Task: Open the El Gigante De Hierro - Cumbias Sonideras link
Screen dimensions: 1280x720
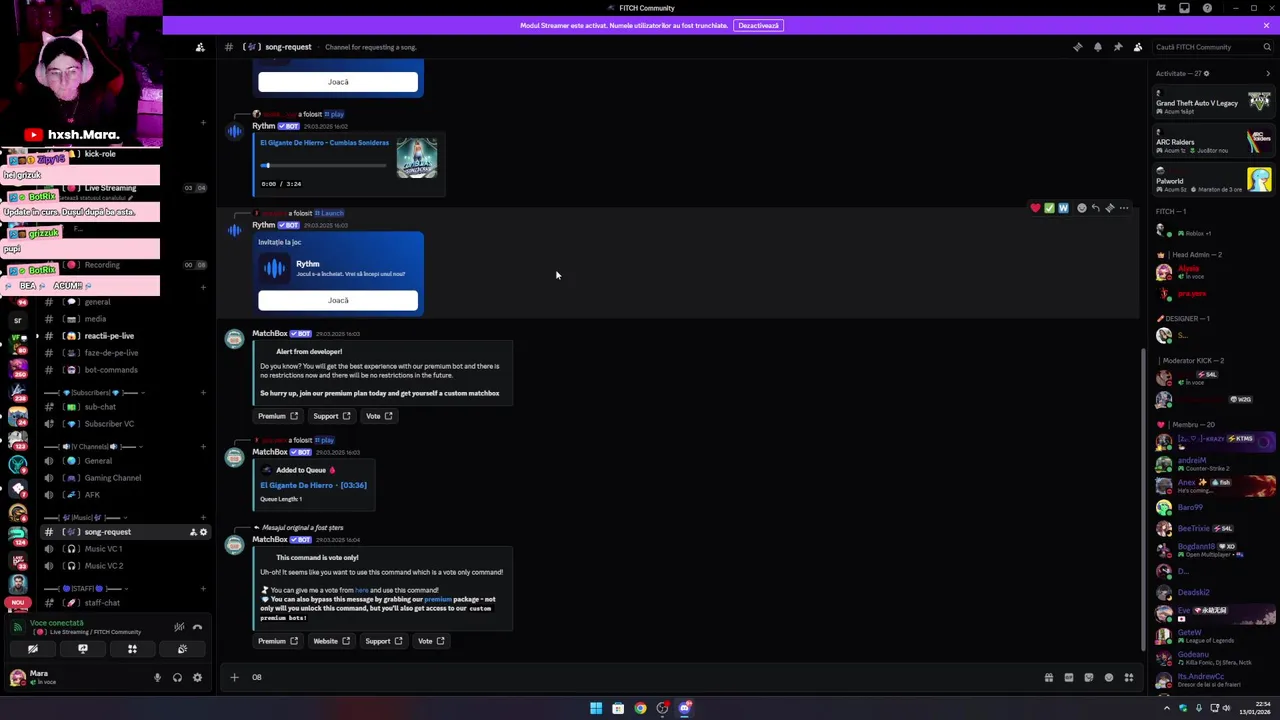Action: [324, 143]
